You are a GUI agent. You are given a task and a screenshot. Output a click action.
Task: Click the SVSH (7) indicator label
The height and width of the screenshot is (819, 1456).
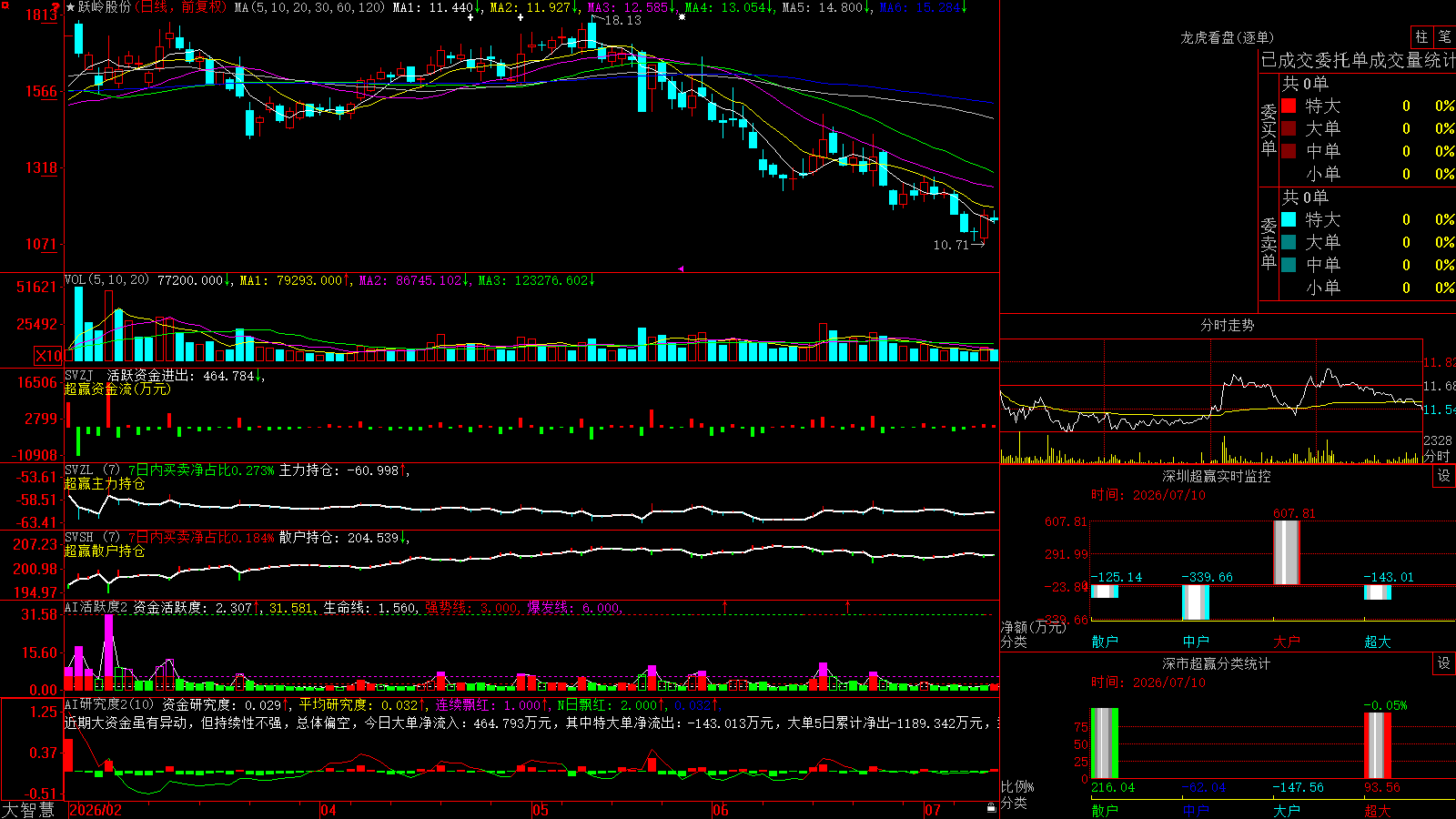coord(92,537)
